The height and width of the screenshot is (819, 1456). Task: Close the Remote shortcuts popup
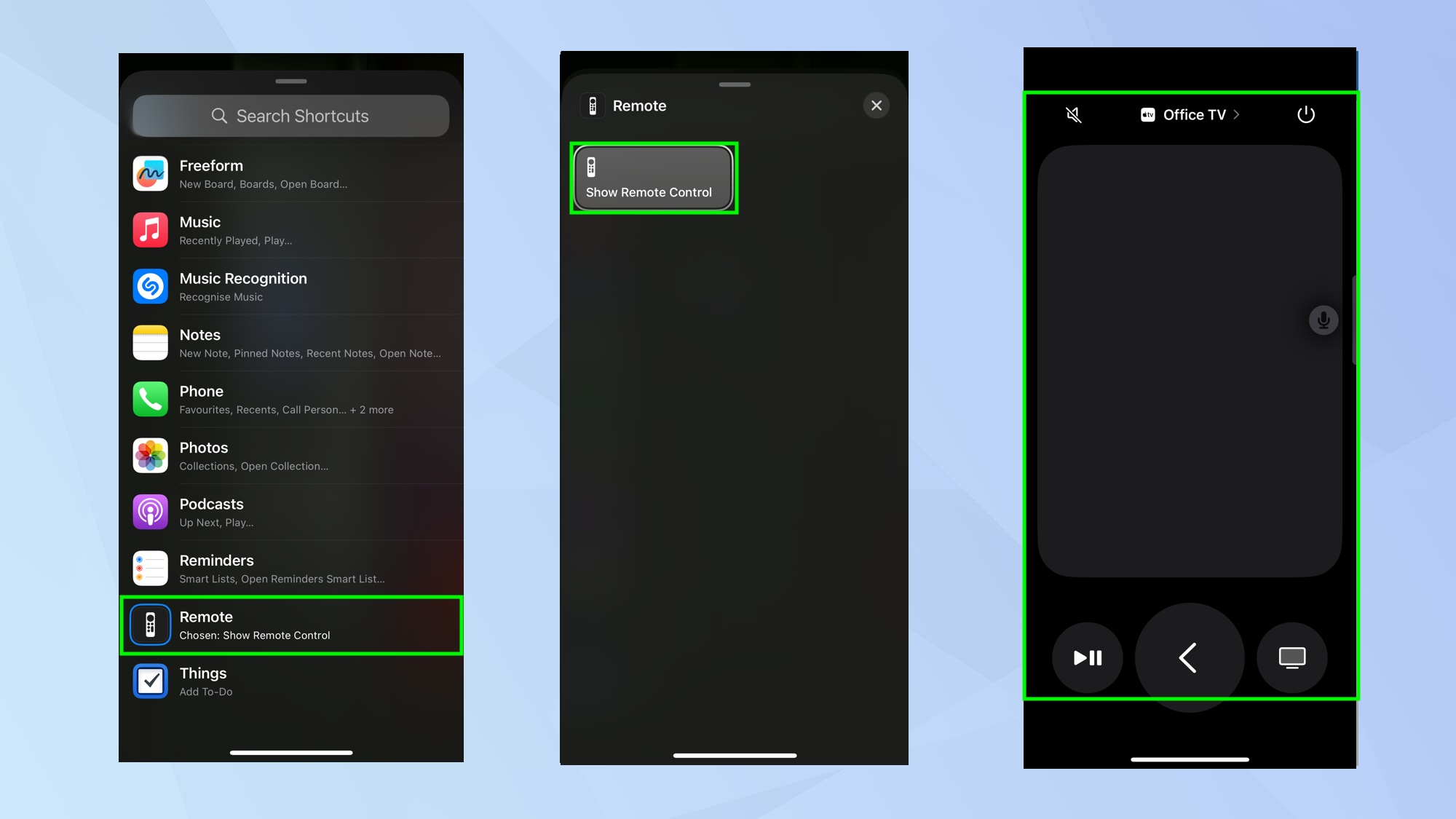(875, 105)
